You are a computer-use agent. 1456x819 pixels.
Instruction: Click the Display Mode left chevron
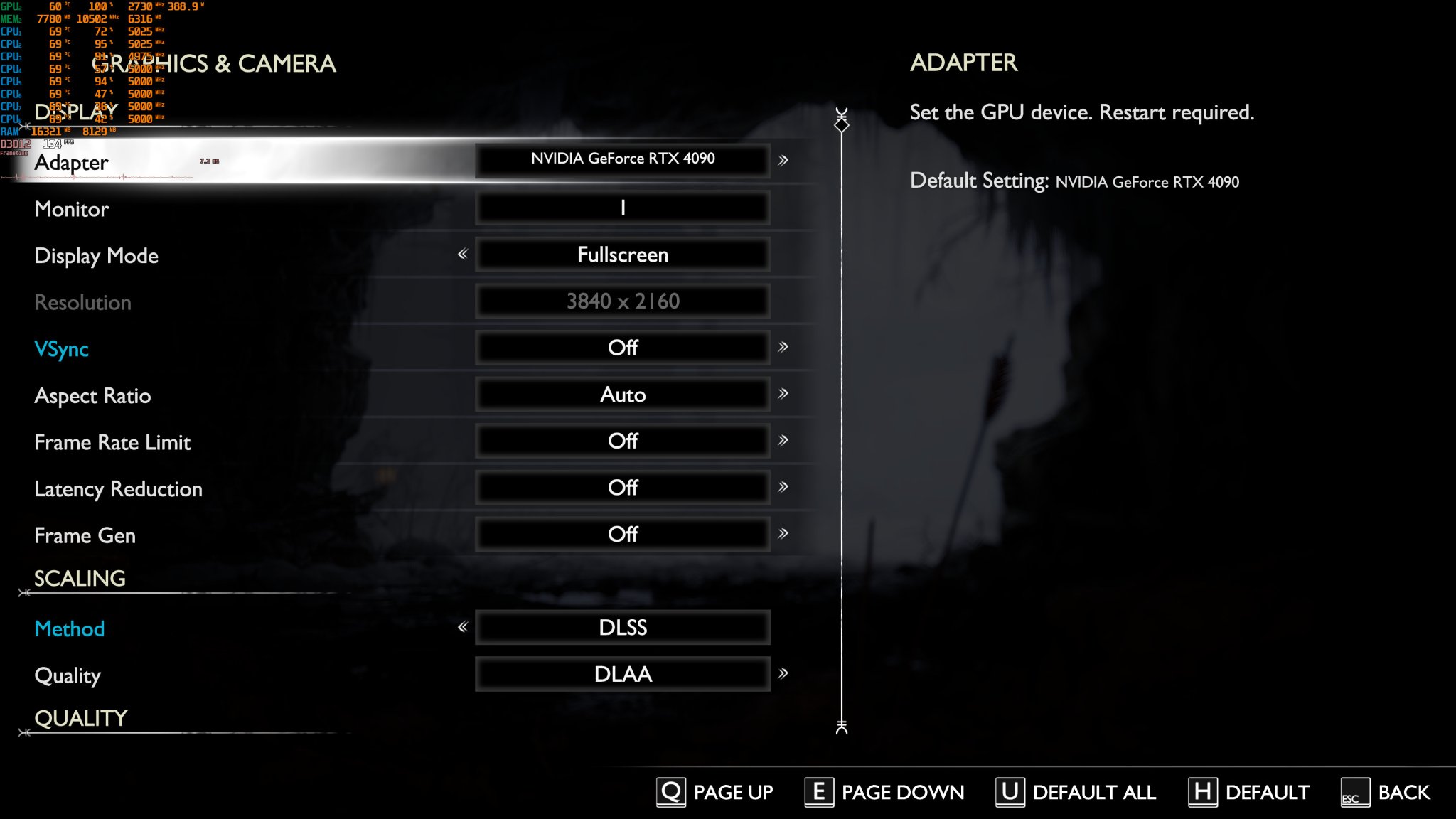click(x=462, y=253)
